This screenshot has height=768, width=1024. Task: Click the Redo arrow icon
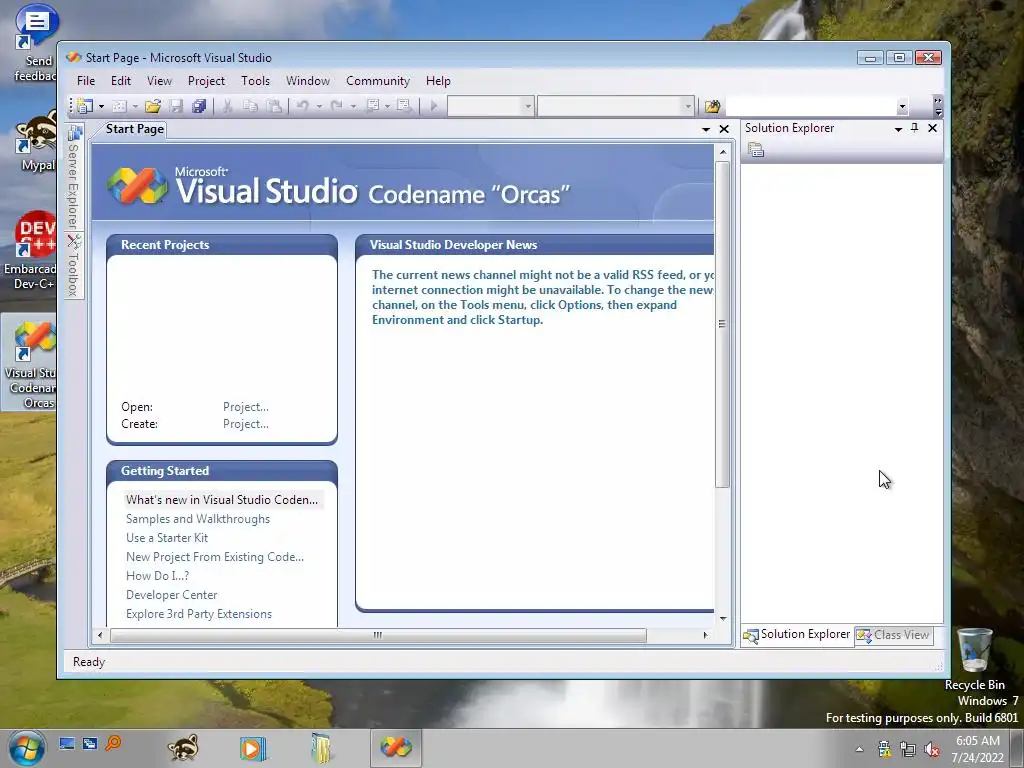tap(336, 106)
